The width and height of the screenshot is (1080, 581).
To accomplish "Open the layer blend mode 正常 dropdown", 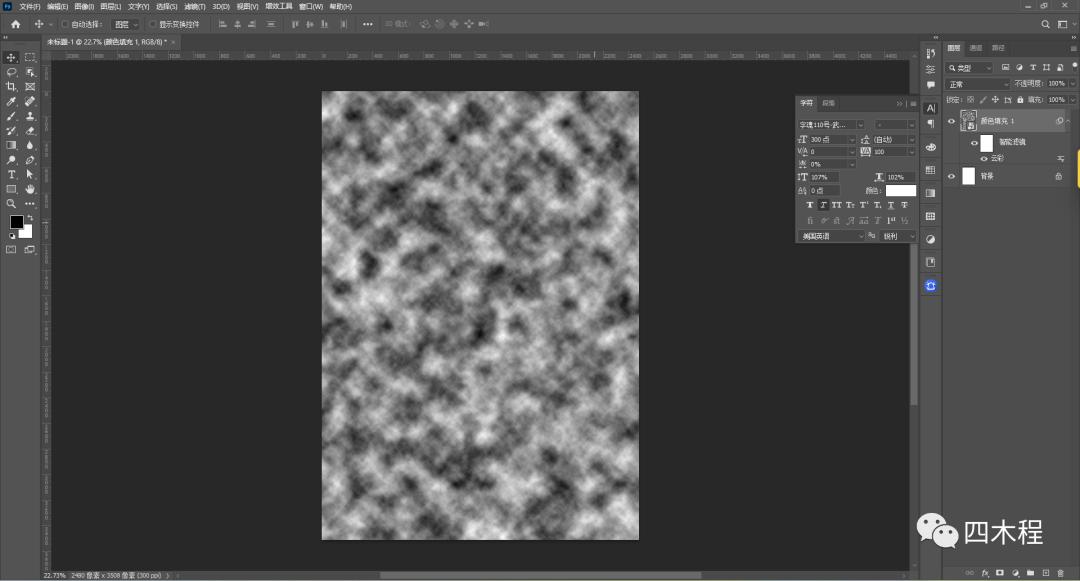I will [976, 84].
